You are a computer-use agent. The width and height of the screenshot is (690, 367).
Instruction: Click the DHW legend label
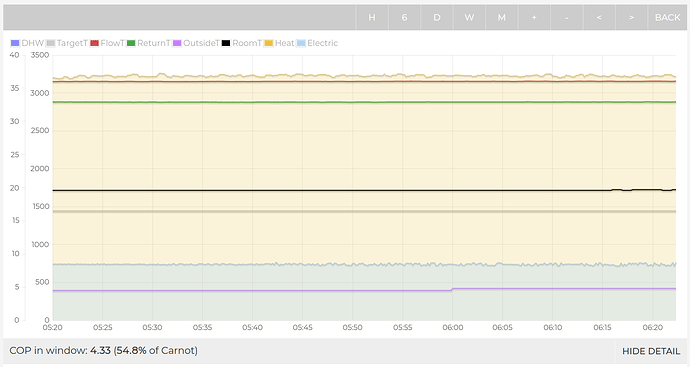tap(33, 43)
